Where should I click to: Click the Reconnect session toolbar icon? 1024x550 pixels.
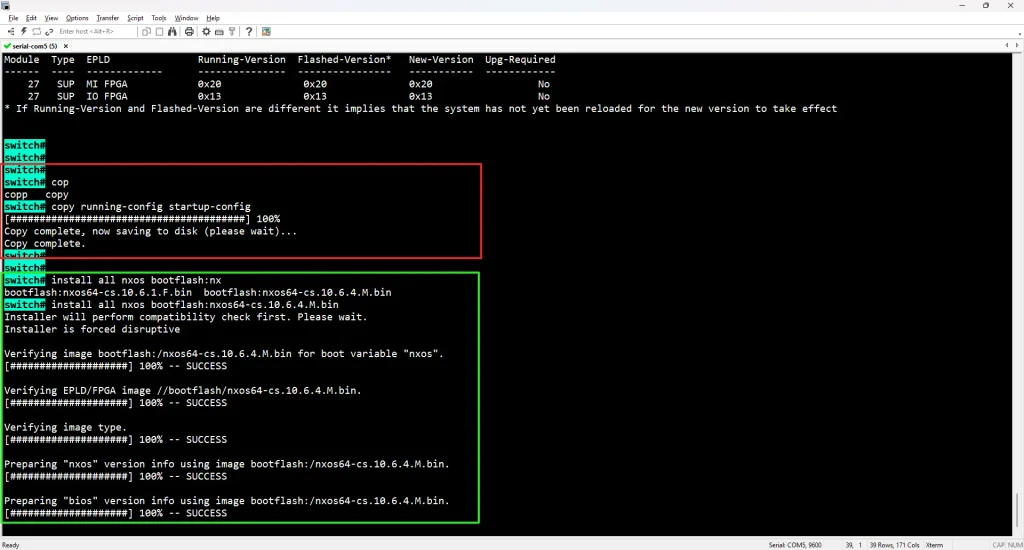pos(37,31)
